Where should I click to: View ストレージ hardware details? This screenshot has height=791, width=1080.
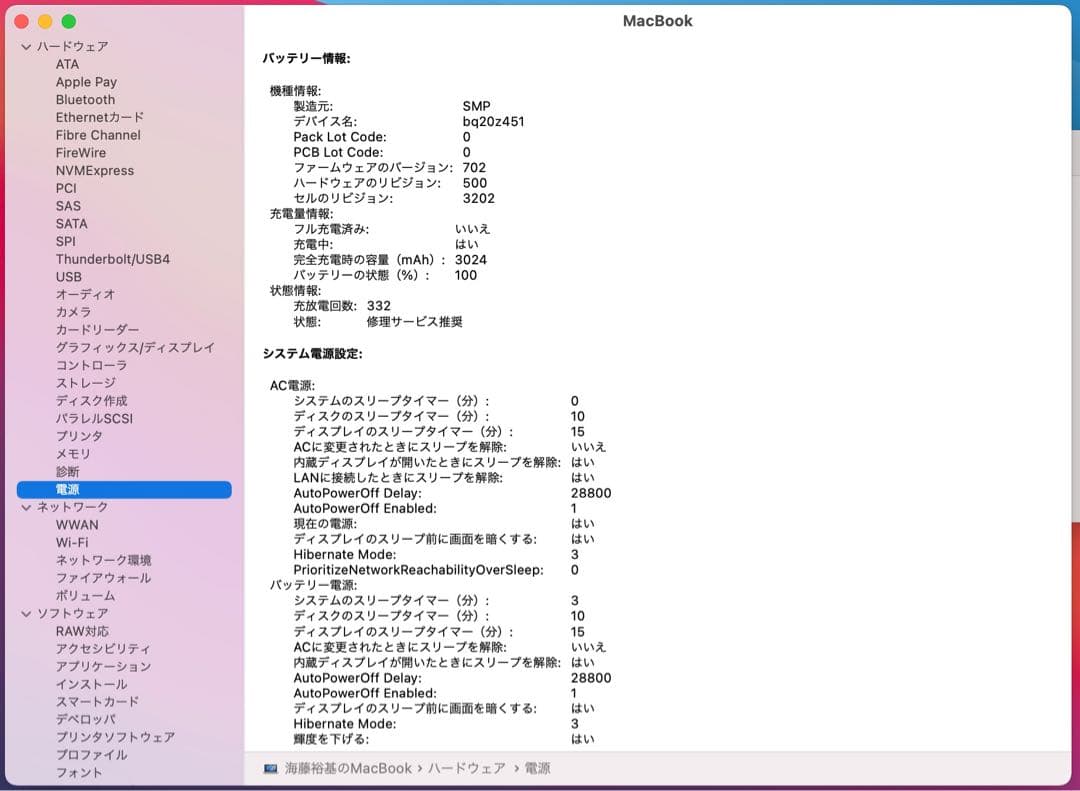[x=84, y=382]
